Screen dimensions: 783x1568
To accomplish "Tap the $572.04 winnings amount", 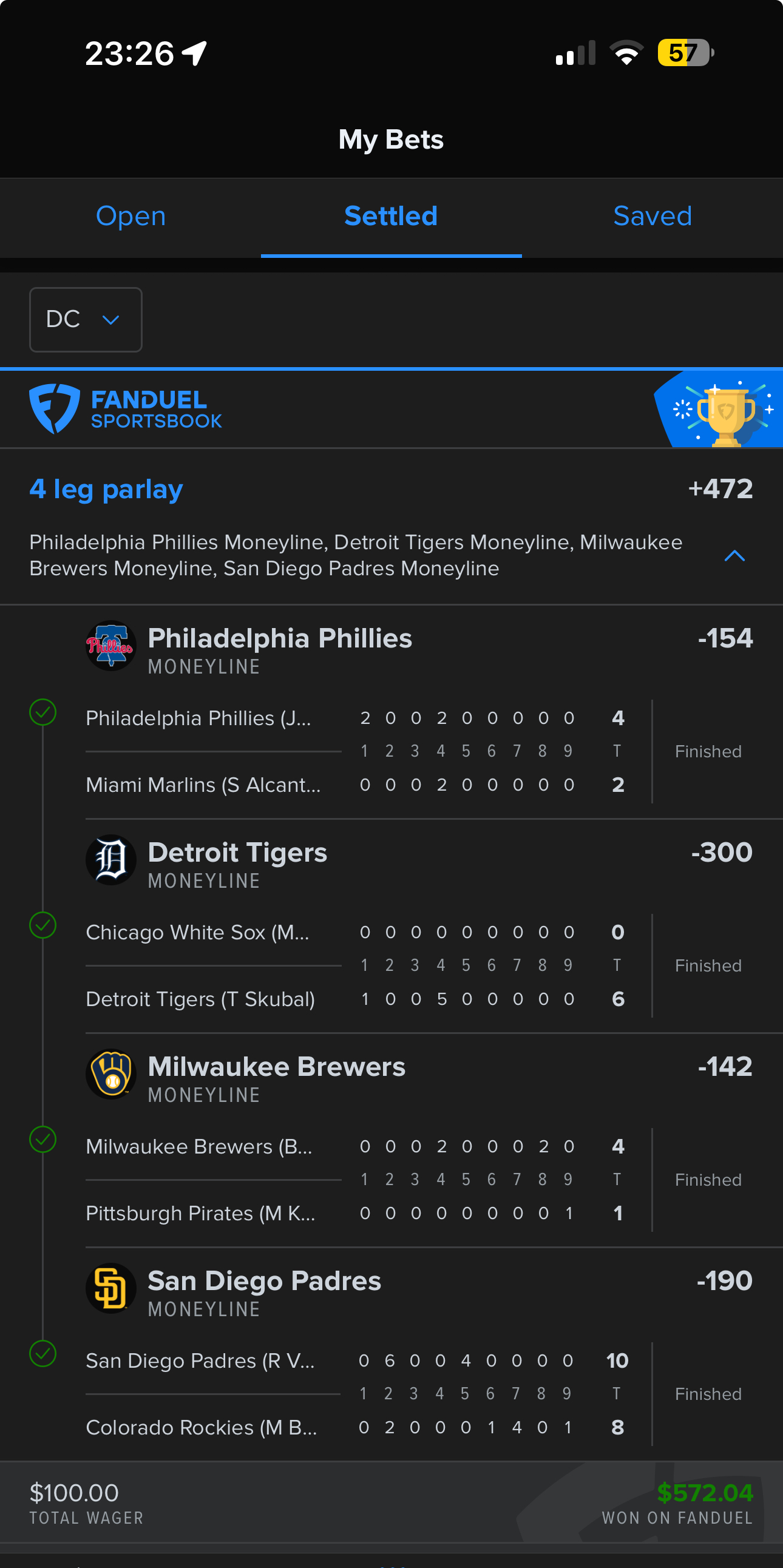I will (x=705, y=1493).
